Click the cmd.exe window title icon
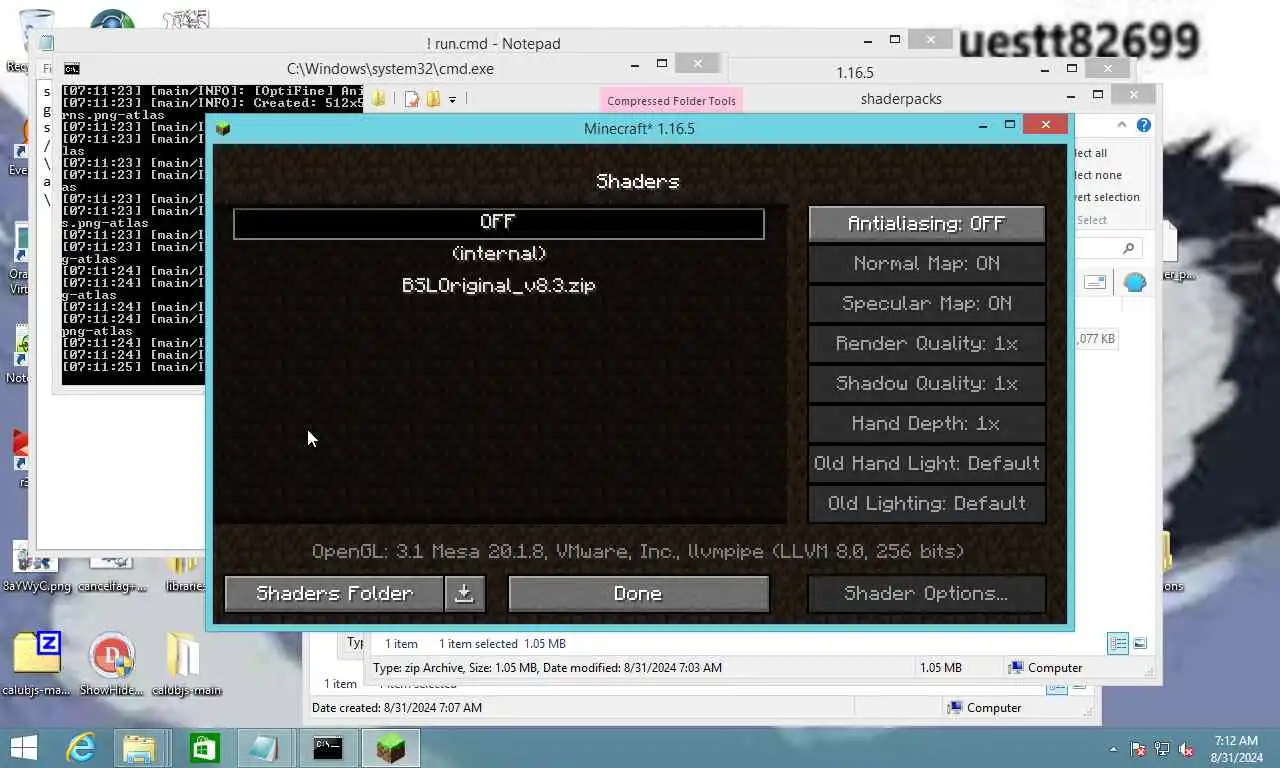The image size is (1280, 768). [x=72, y=69]
